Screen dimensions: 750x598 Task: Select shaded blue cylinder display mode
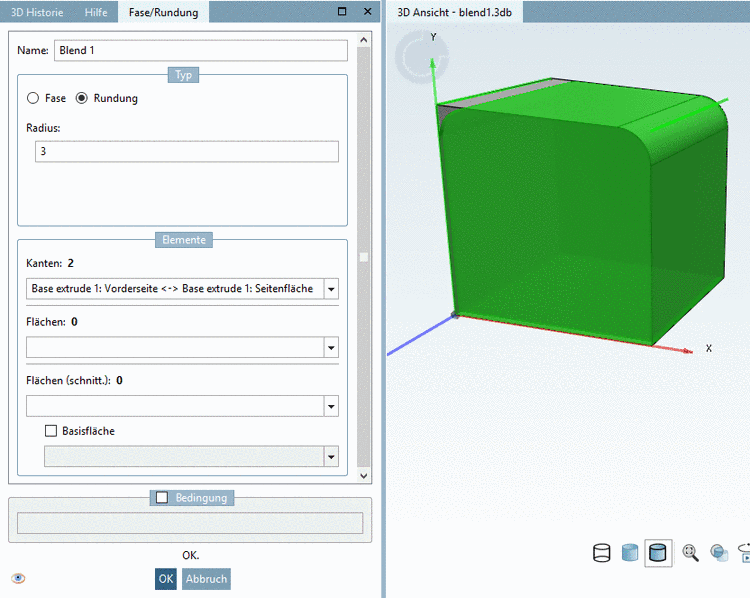(x=630, y=553)
